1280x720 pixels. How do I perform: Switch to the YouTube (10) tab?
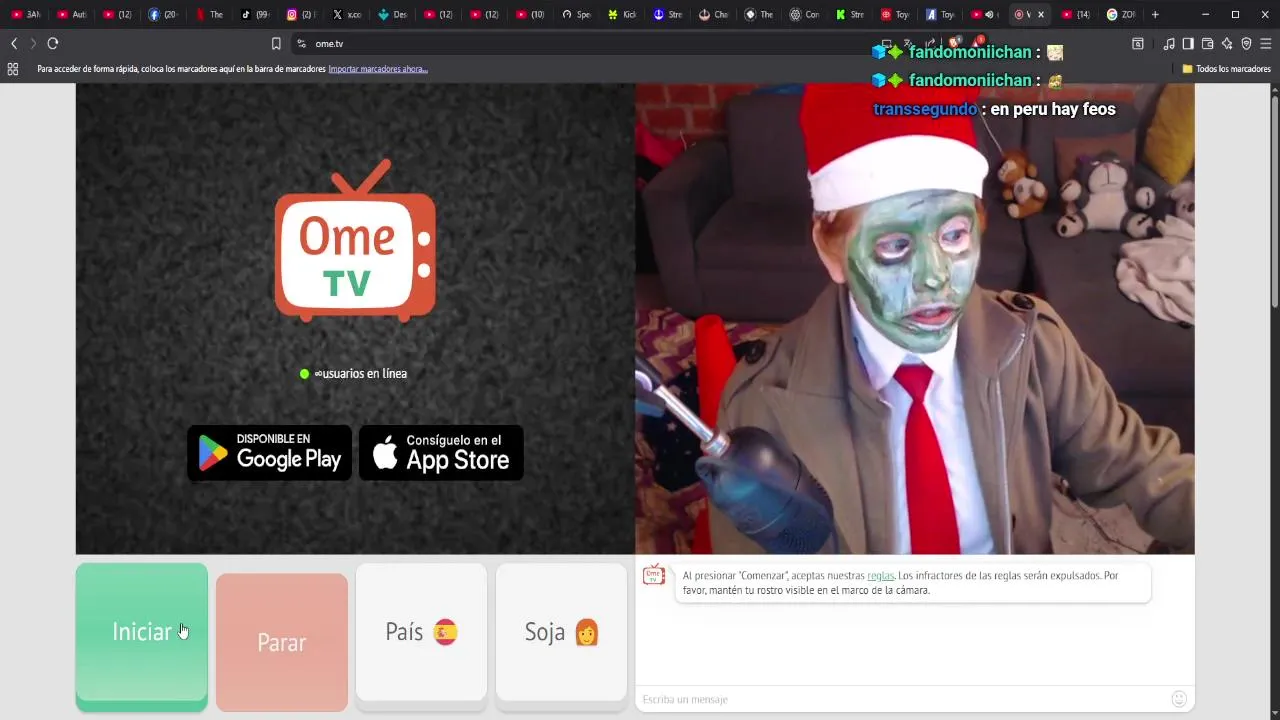[x=531, y=14]
